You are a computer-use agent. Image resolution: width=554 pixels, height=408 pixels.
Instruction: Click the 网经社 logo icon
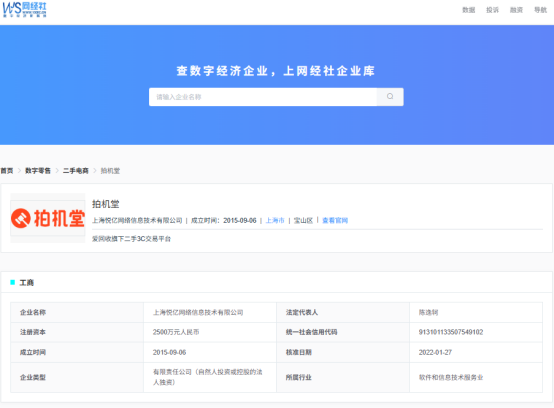tap(24, 10)
